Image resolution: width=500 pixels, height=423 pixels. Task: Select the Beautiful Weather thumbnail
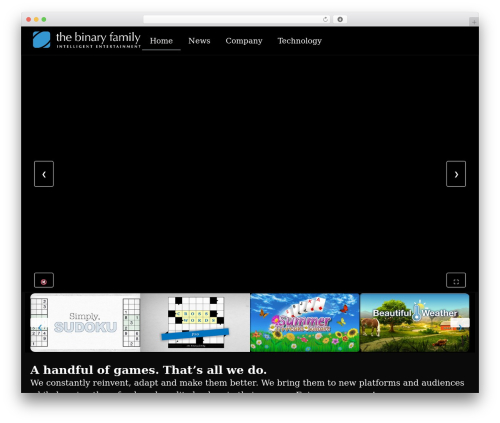pyautogui.click(x=415, y=322)
